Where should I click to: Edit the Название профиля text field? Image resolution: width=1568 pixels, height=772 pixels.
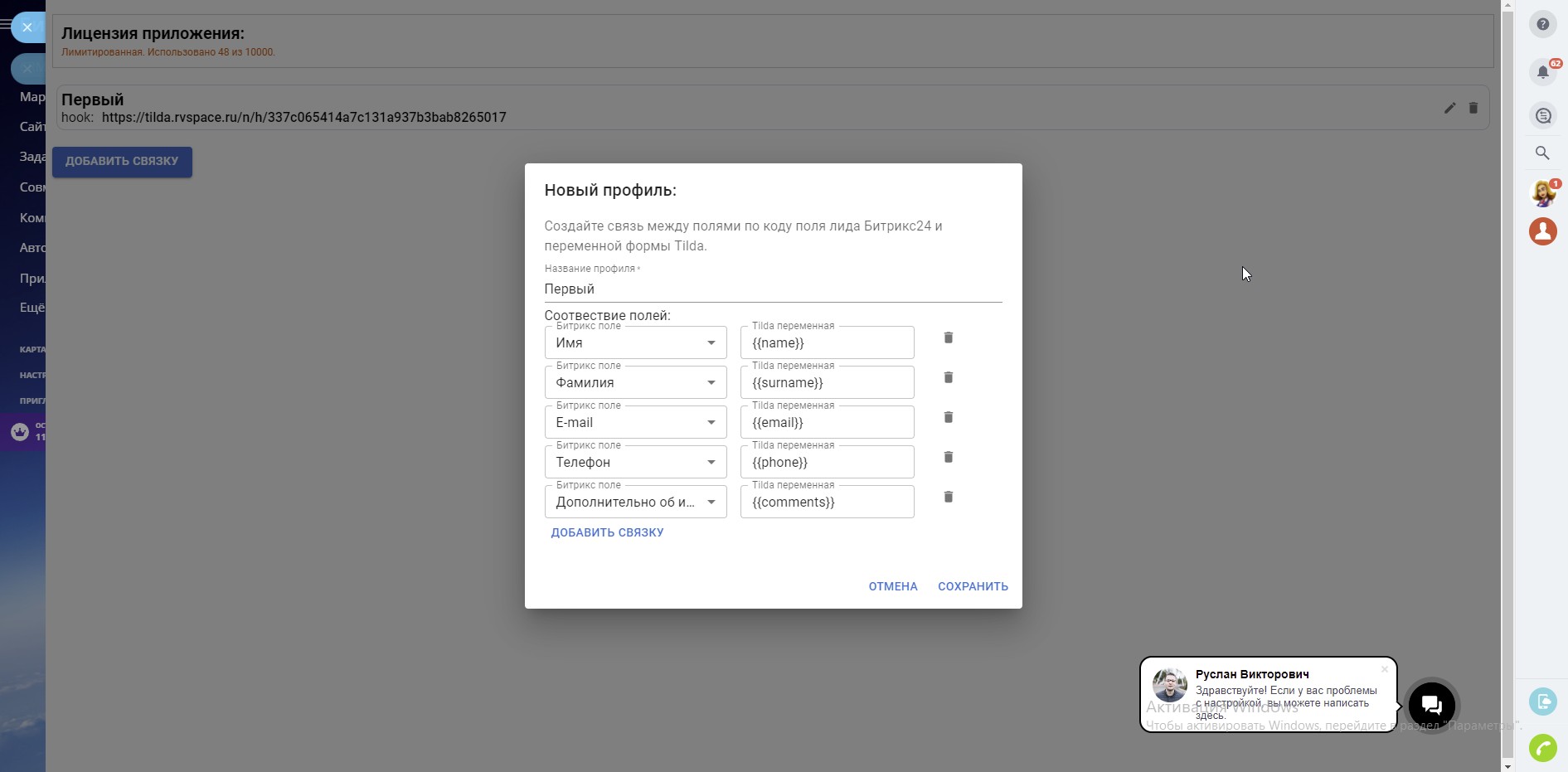(x=772, y=289)
